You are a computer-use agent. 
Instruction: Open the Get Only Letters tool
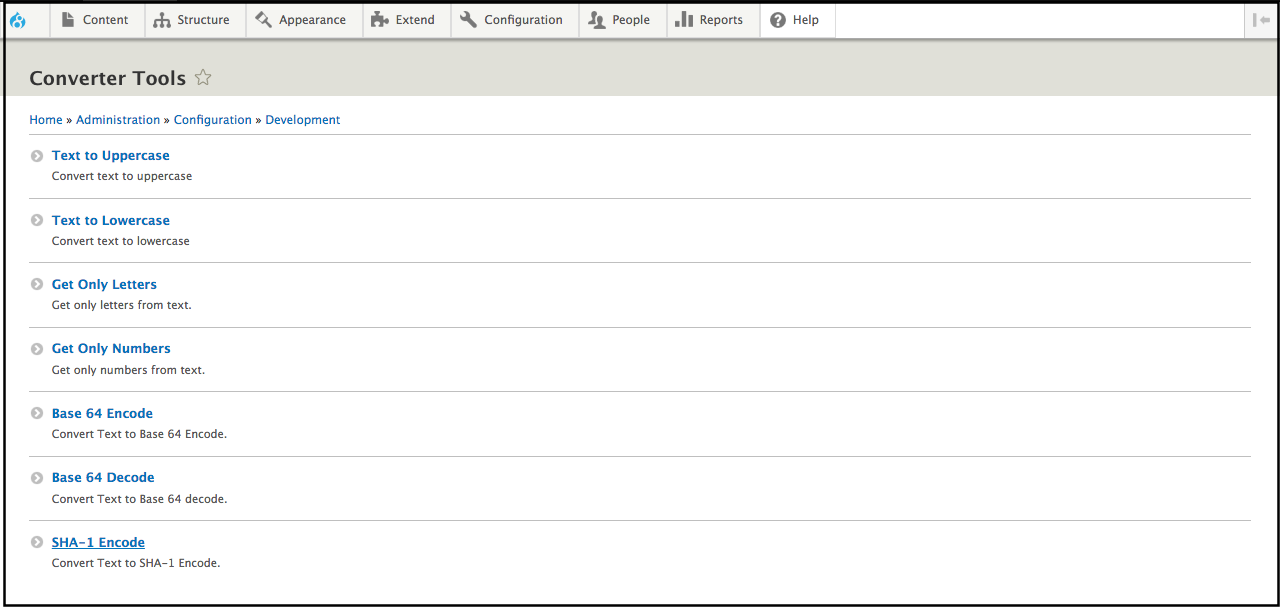click(x=104, y=285)
